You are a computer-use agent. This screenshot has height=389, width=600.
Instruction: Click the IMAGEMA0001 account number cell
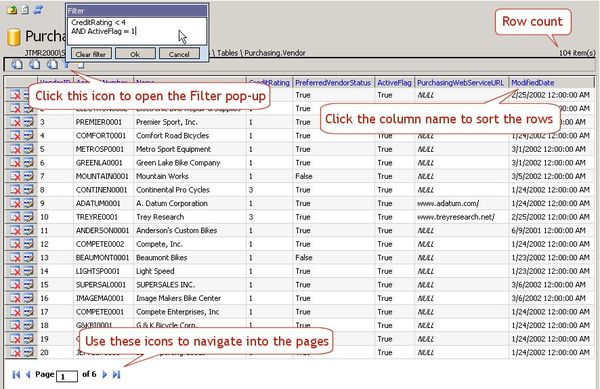[99, 298]
